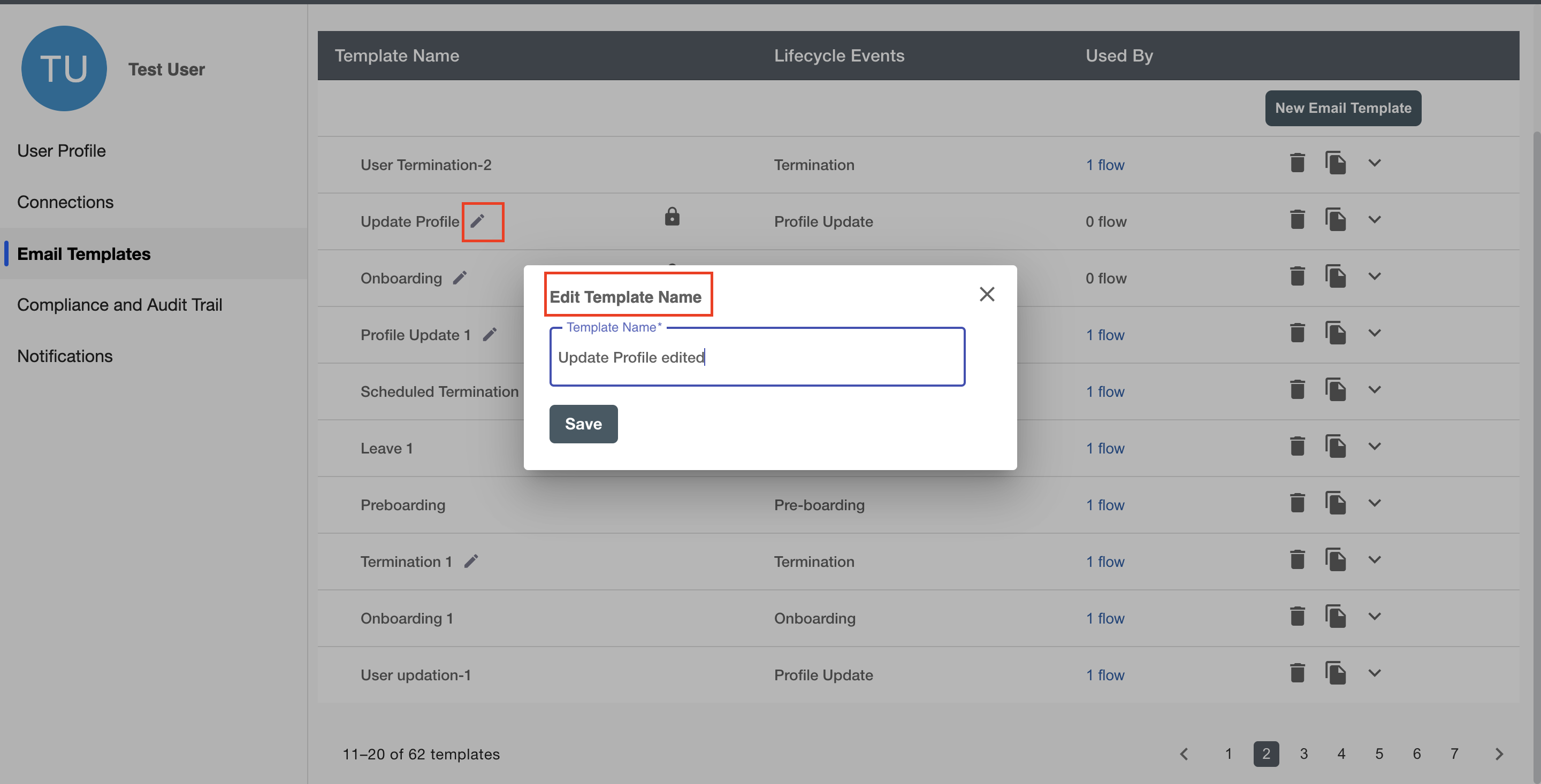Expand the Termination 1 row chevron
The image size is (1541, 784).
1375,560
